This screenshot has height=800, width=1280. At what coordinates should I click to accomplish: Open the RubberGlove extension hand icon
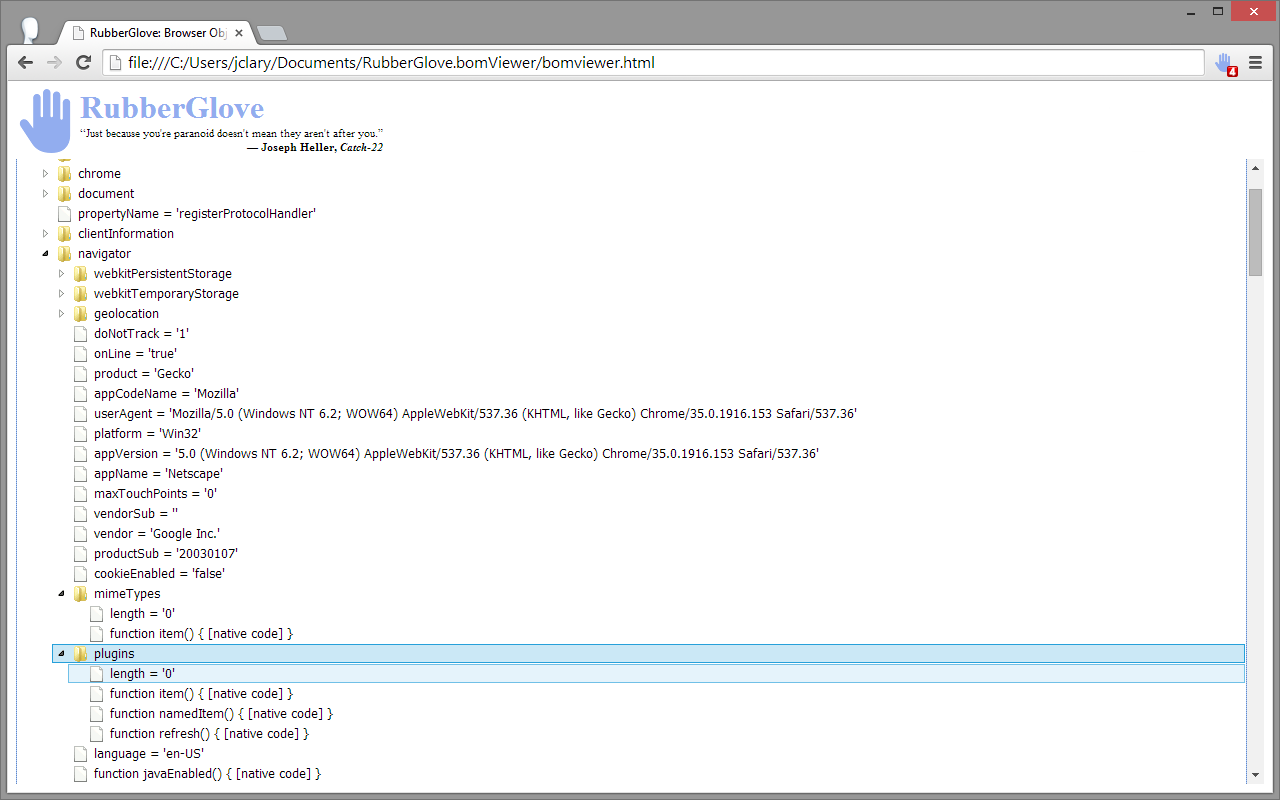tap(1225, 64)
